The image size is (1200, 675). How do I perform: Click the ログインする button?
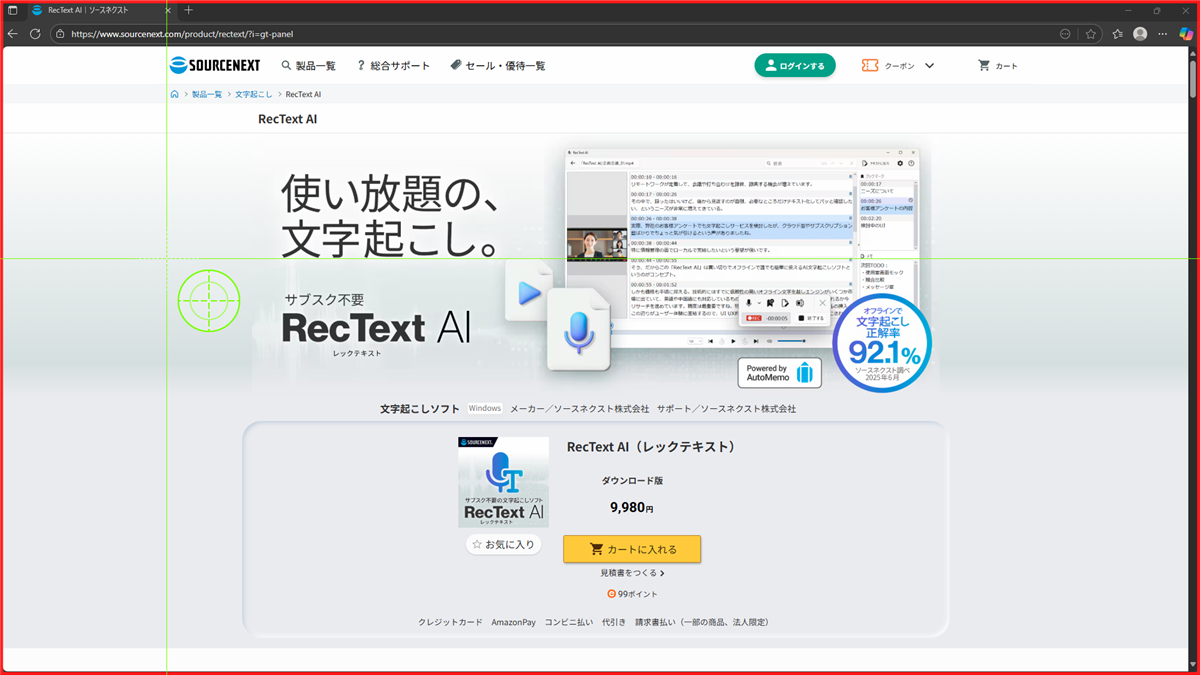(x=794, y=66)
